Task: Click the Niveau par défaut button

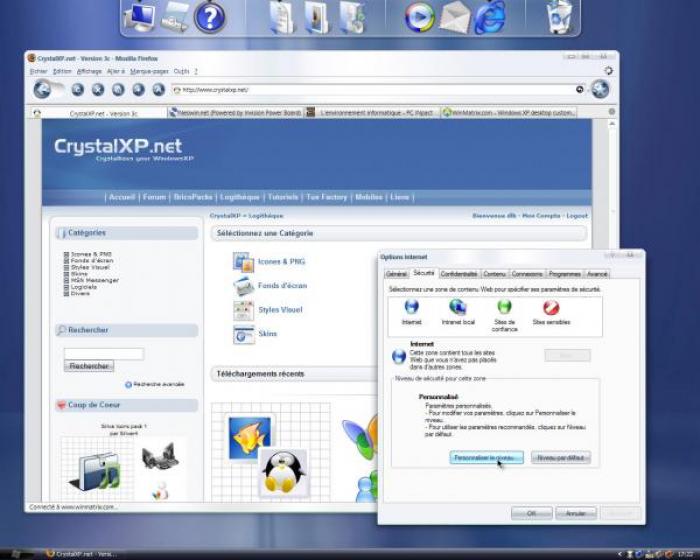Action: click(x=561, y=458)
